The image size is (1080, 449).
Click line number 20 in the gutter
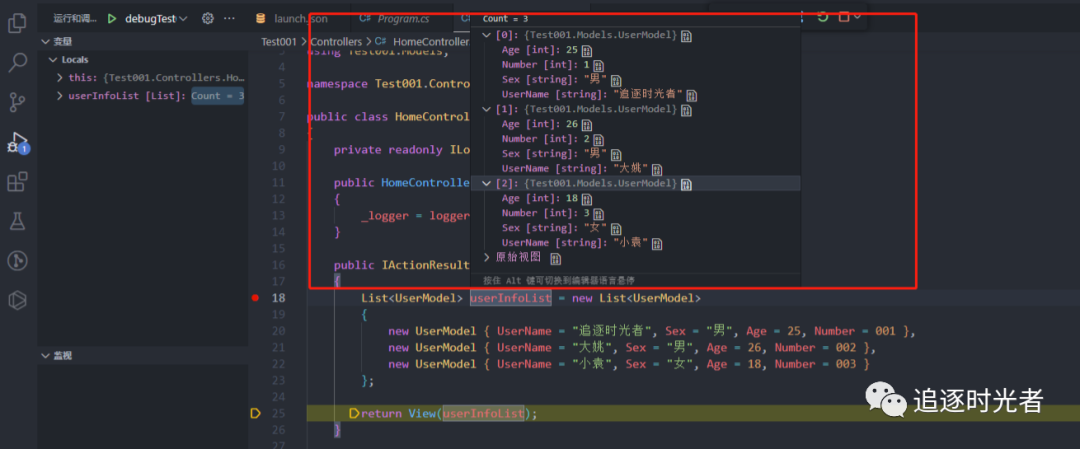click(x=278, y=331)
